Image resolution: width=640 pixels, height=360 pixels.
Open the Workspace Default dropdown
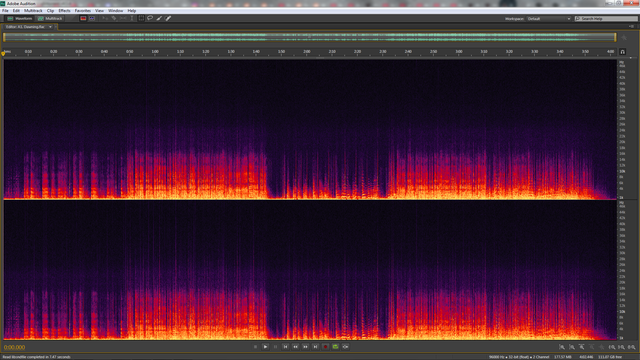[x=549, y=19]
